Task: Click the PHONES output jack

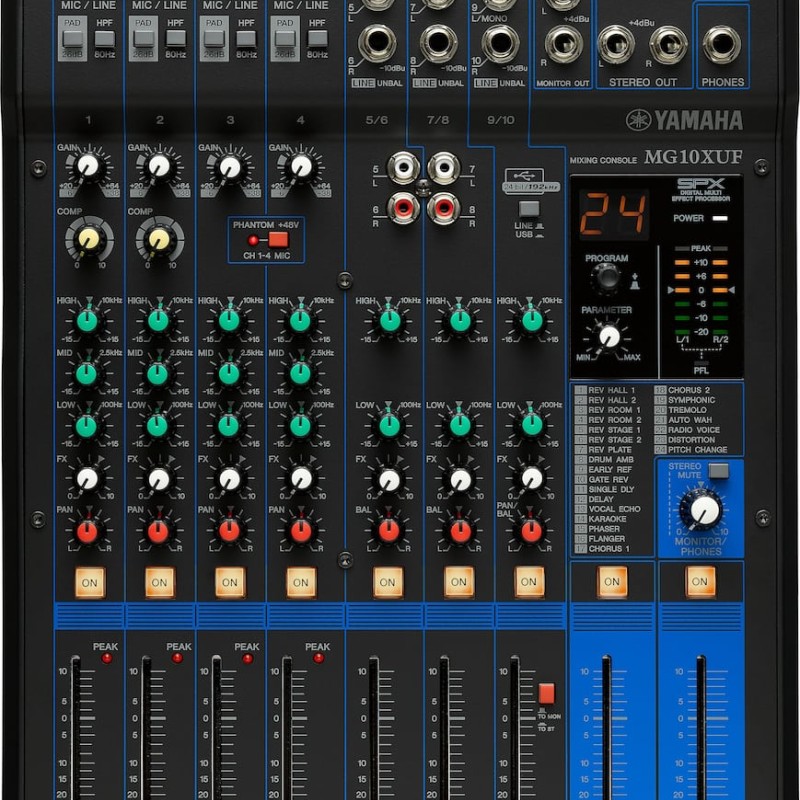Action: tap(722, 44)
